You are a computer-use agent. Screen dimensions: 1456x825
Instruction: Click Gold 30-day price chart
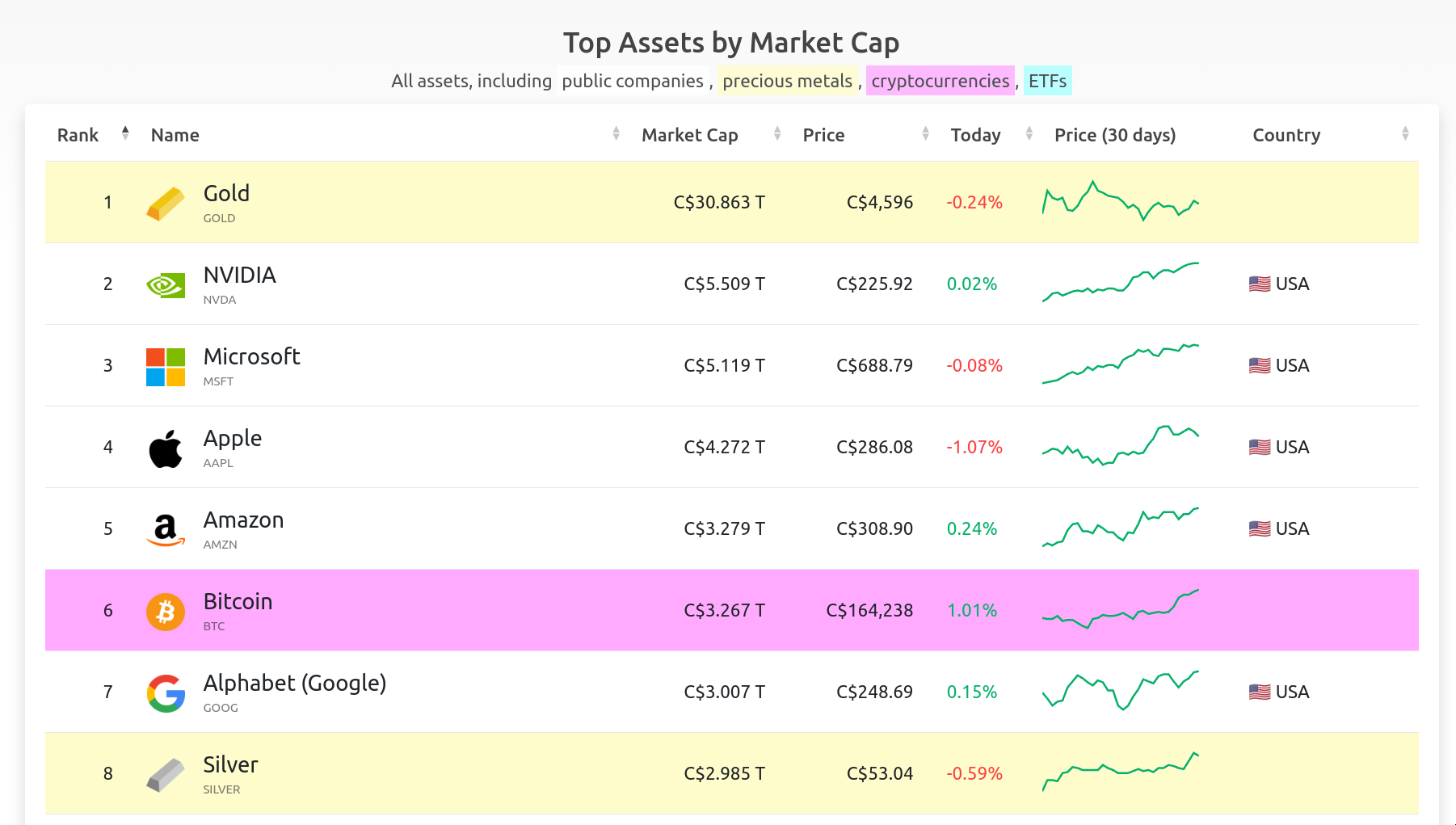coord(1121,200)
